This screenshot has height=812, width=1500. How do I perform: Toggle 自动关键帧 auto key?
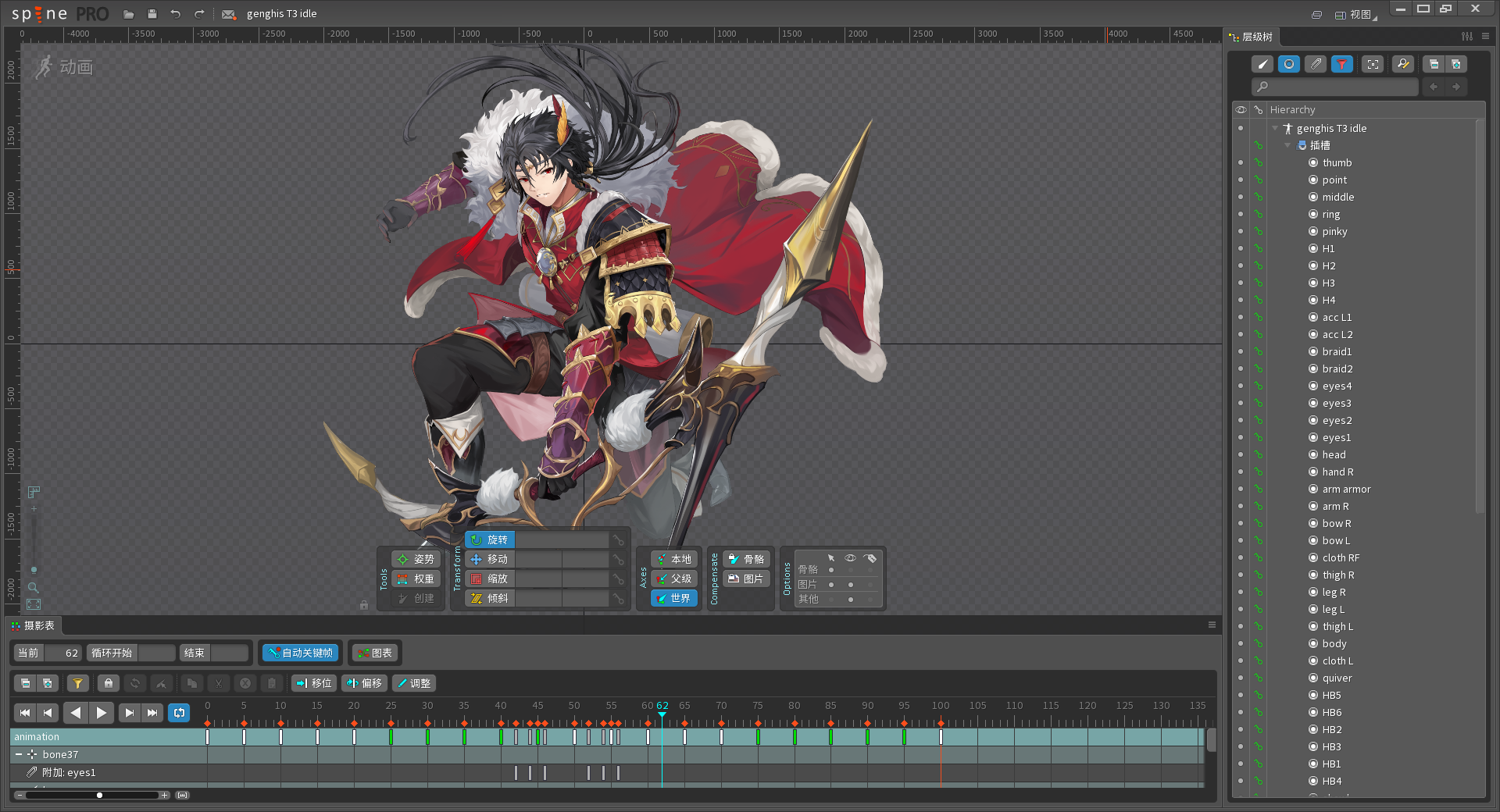(x=301, y=653)
